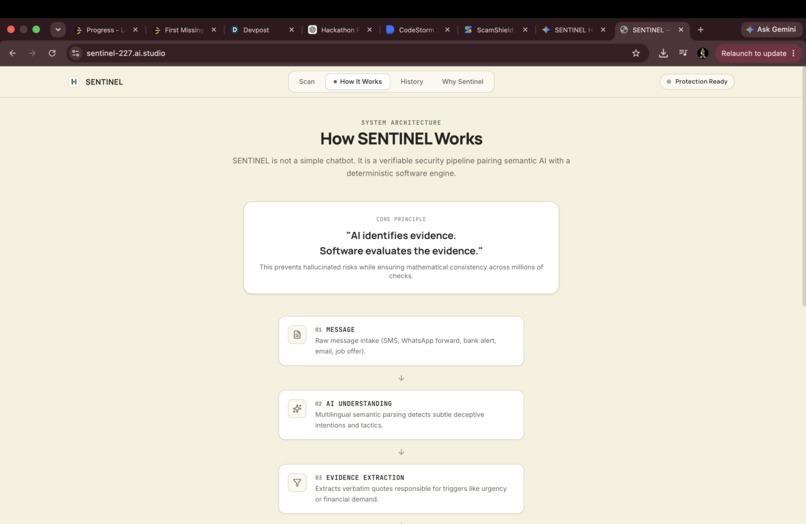Click the Evidence Extraction funnel icon

pyautogui.click(x=297, y=483)
